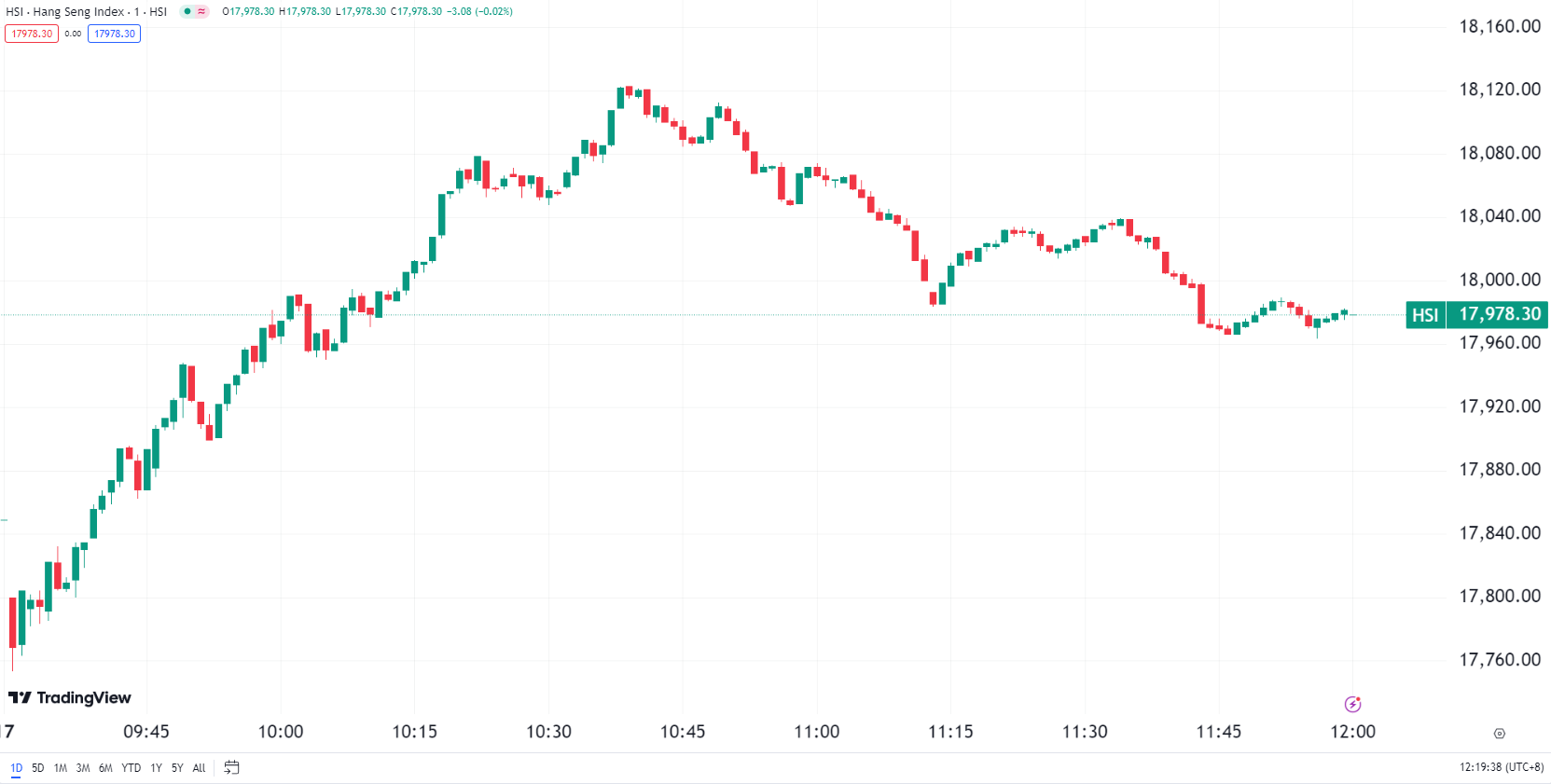Image resolution: width=1551 pixels, height=784 pixels.
Task: Click the blue buy price 17978.30 button
Action: (x=114, y=34)
